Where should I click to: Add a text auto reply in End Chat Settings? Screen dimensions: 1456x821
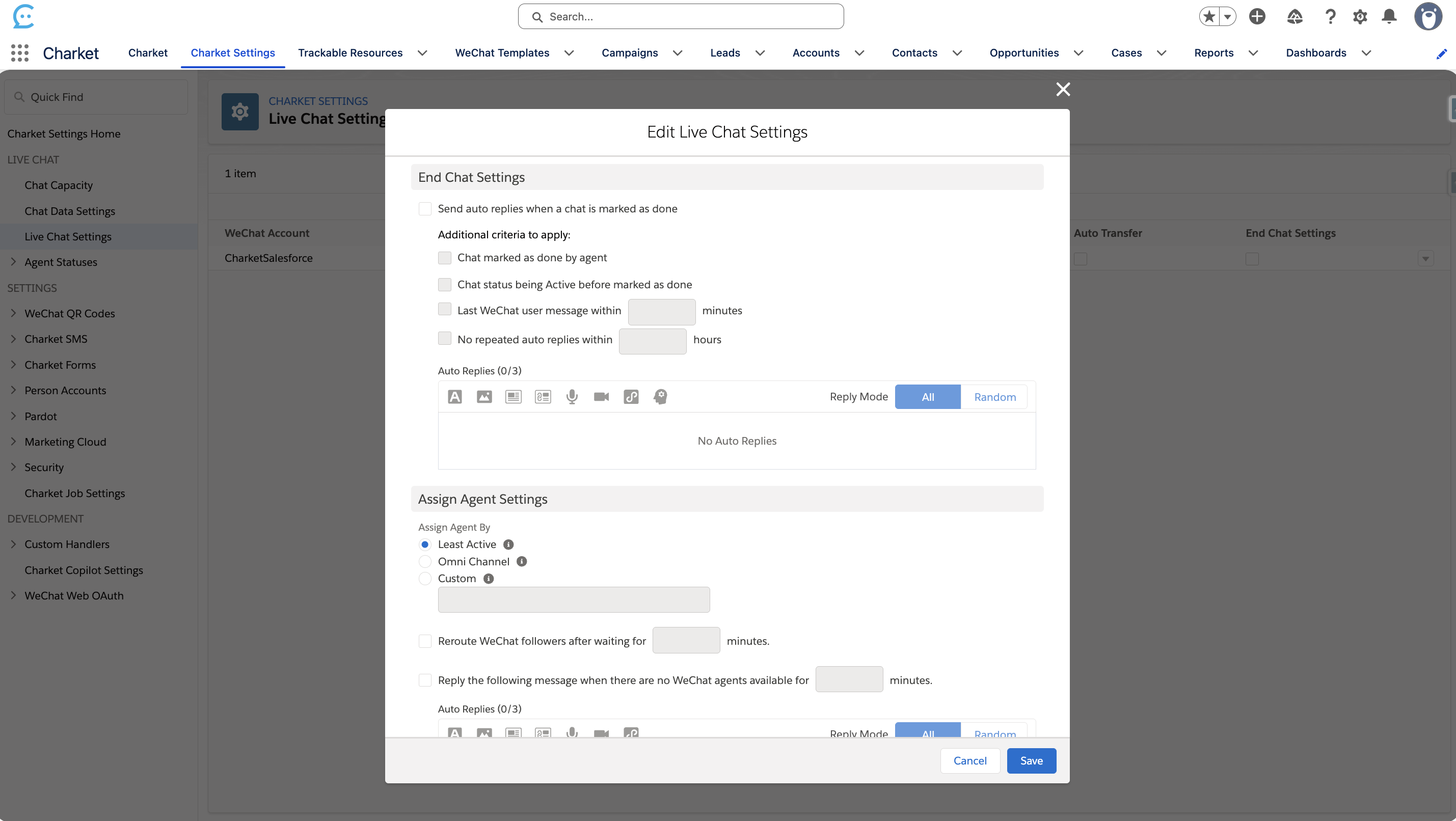pyautogui.click(x=454, y=397)
